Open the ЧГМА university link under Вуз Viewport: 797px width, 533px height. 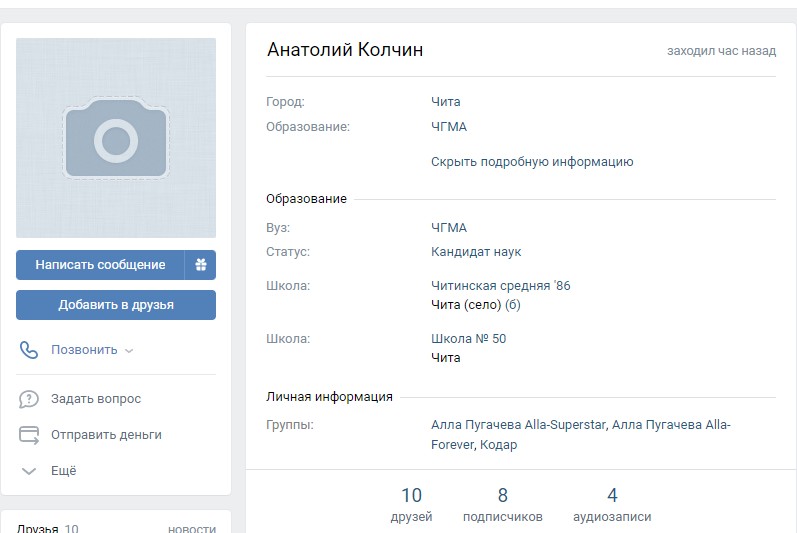(x=449, y=228)
